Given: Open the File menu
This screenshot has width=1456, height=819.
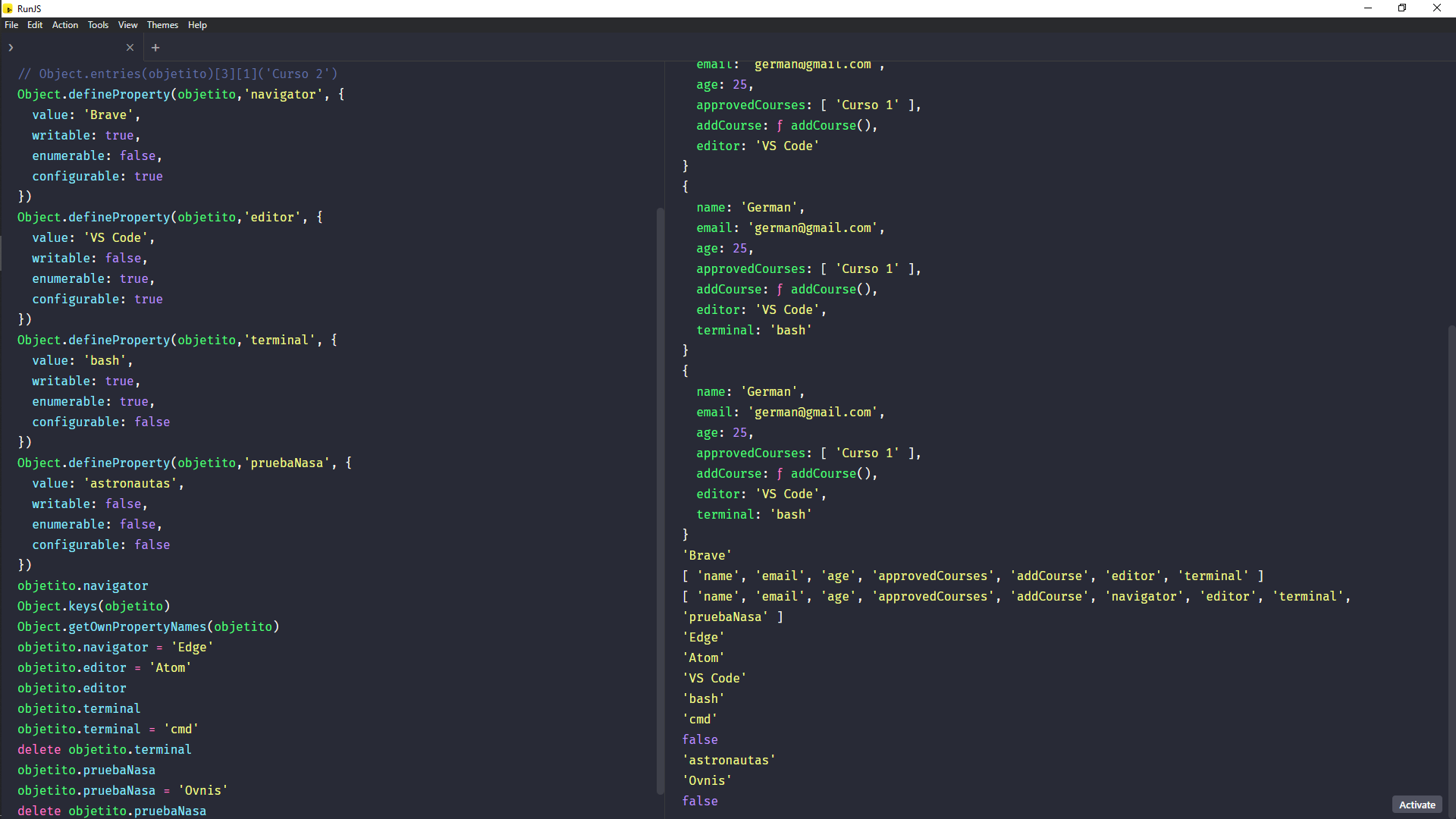Looking at the screenshot, I should [11, 25].
